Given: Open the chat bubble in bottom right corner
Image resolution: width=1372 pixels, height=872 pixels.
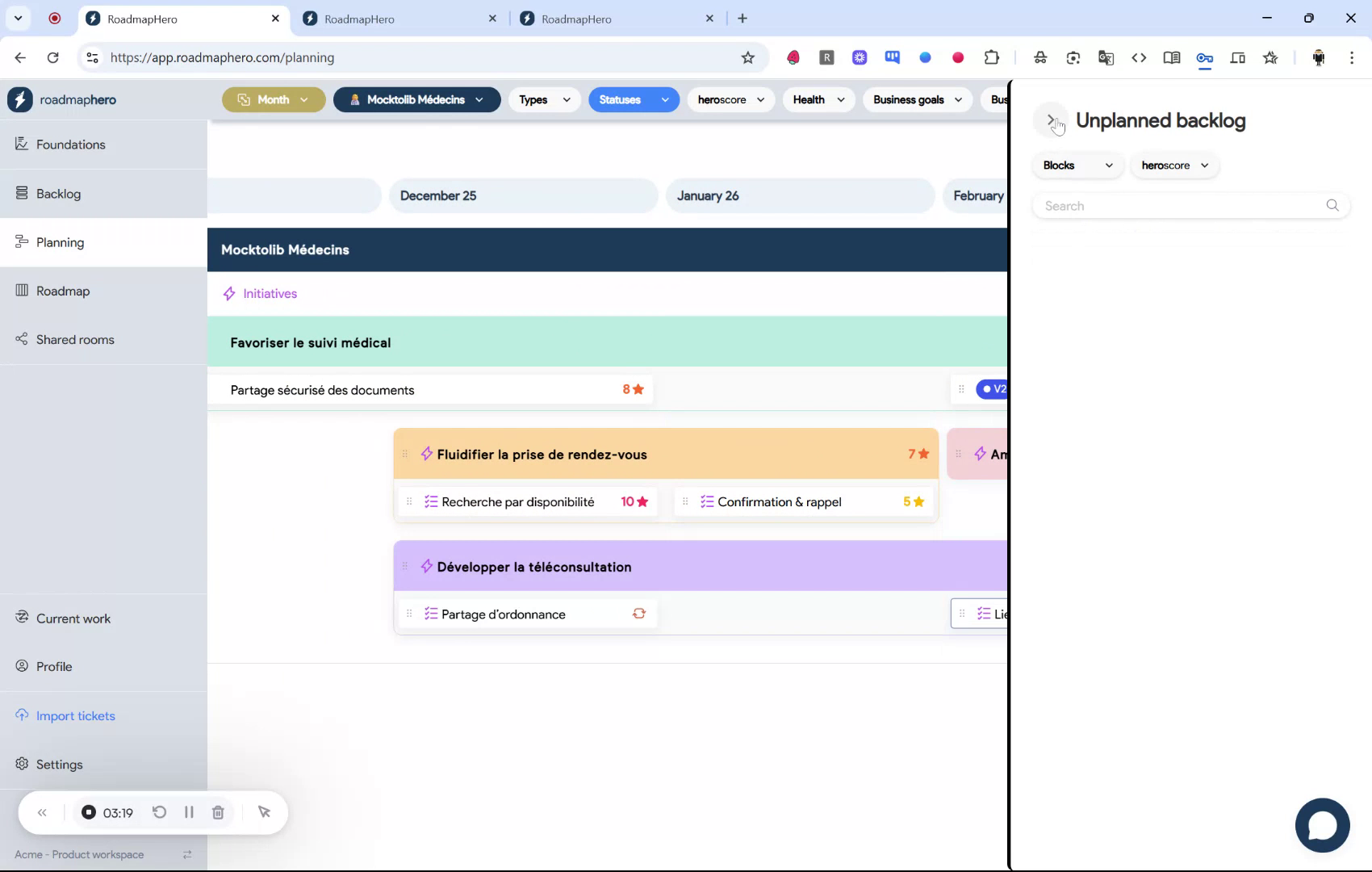Looking at the screenshot, I should [1322, 825].
